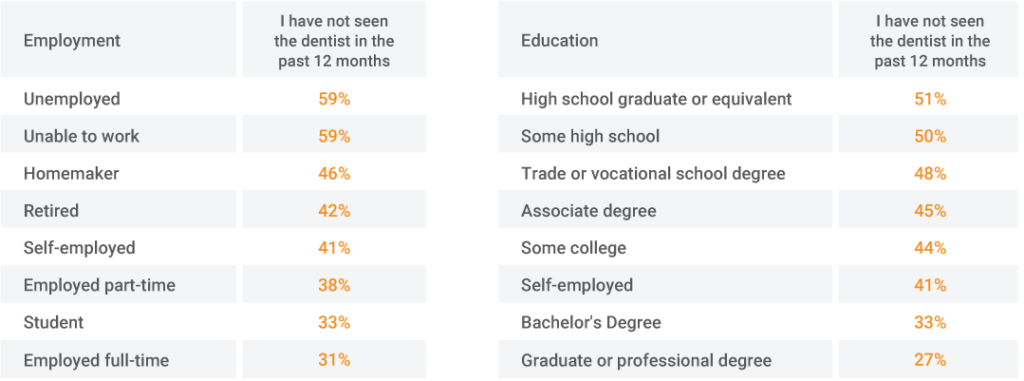Select High school graduate or equivalent
1024x381 pixels.
656,99
